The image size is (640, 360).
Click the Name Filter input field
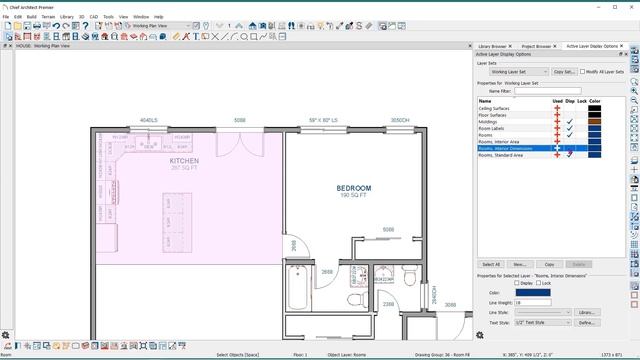pyautogui.click(x=548, y=91)
